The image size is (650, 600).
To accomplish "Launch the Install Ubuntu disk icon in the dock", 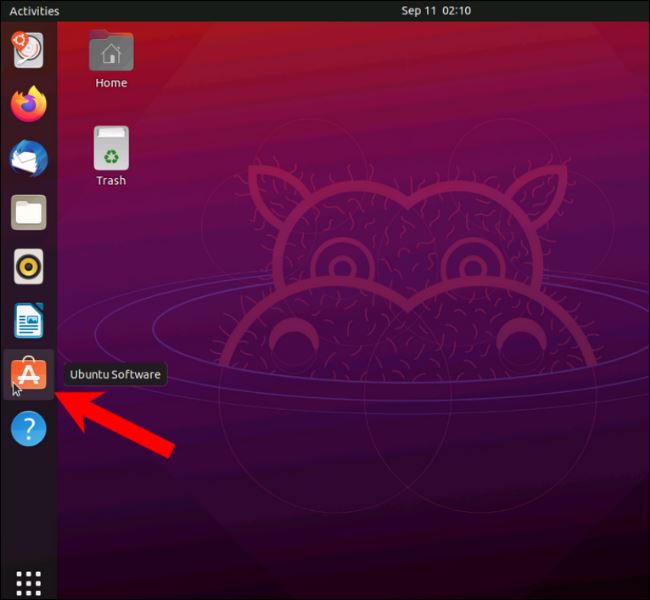I will [x=28, y=48].
